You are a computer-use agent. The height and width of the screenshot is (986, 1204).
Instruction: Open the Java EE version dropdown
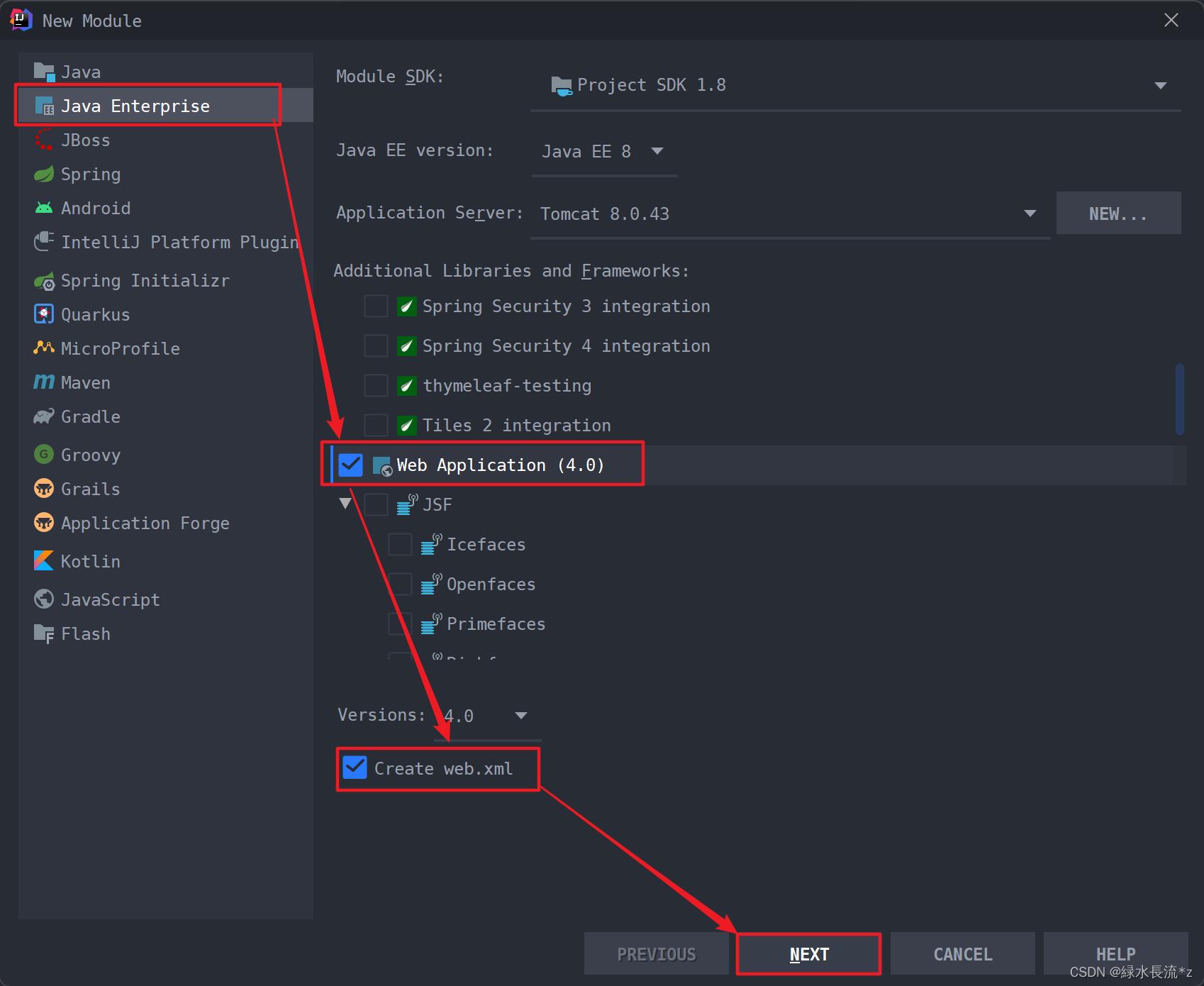pos(604,151)
